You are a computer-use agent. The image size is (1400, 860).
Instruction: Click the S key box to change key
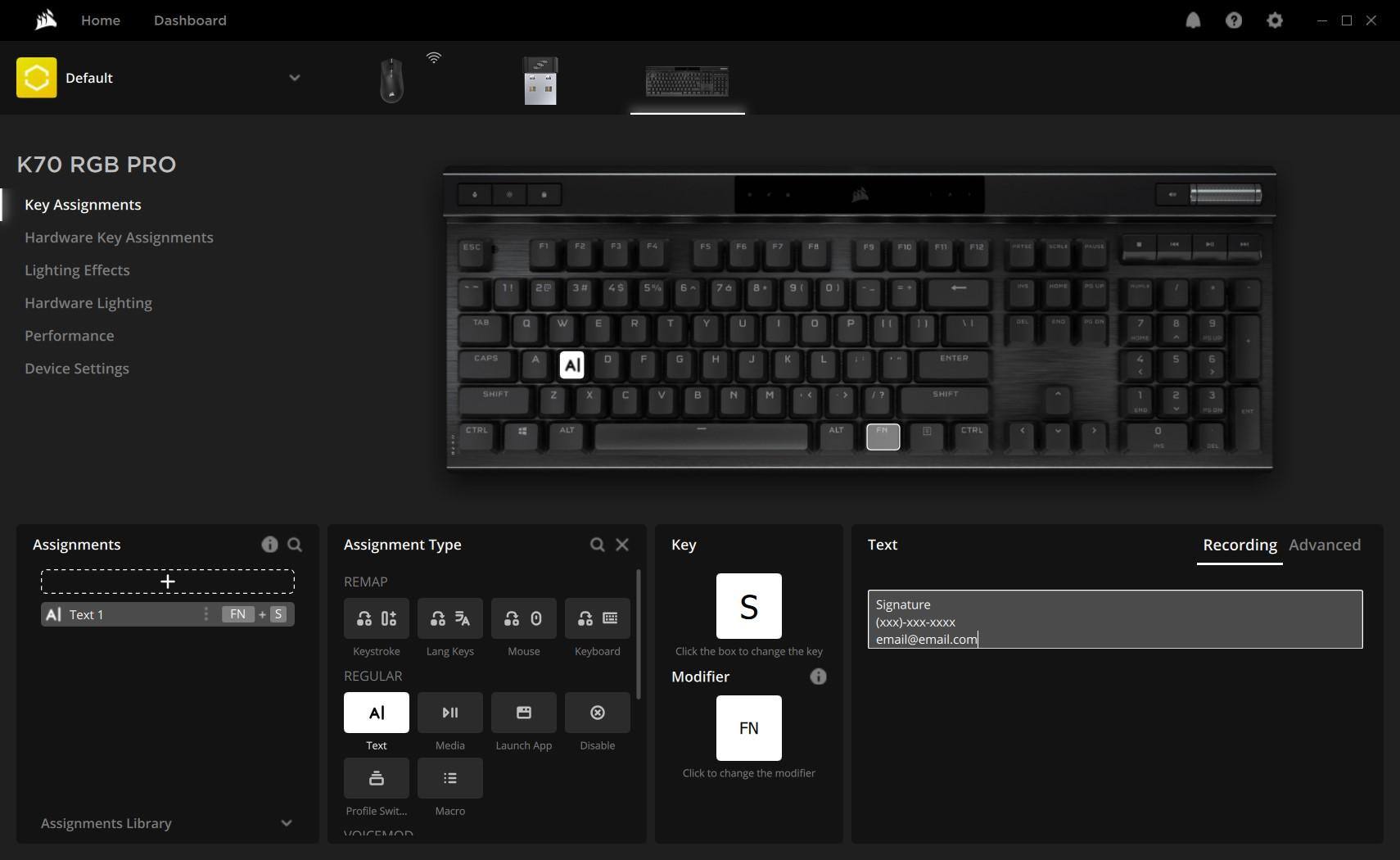coord(748,606)
